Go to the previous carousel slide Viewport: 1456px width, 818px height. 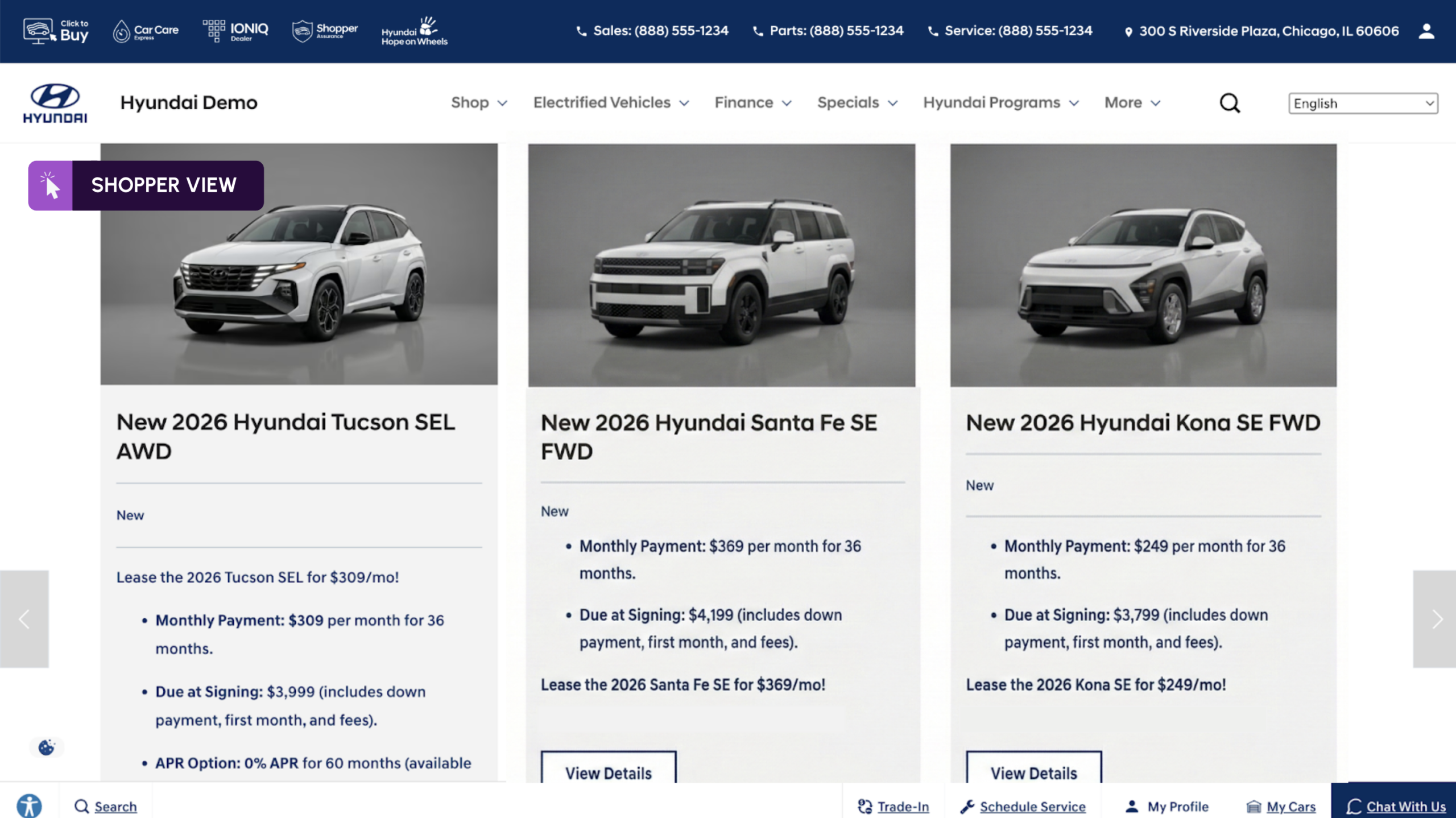24,619
